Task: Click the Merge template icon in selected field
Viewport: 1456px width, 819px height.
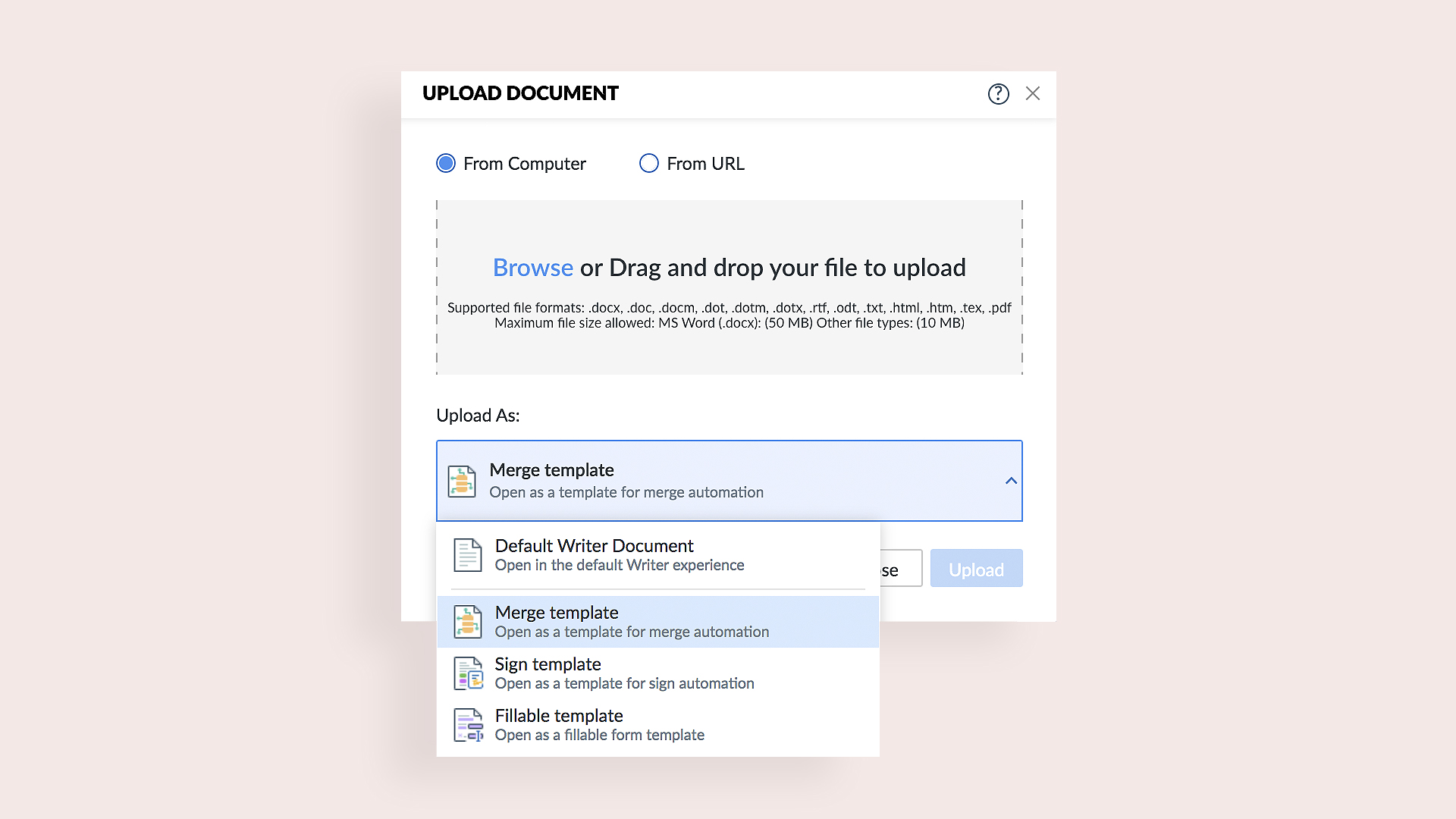Action: [462, 482]
